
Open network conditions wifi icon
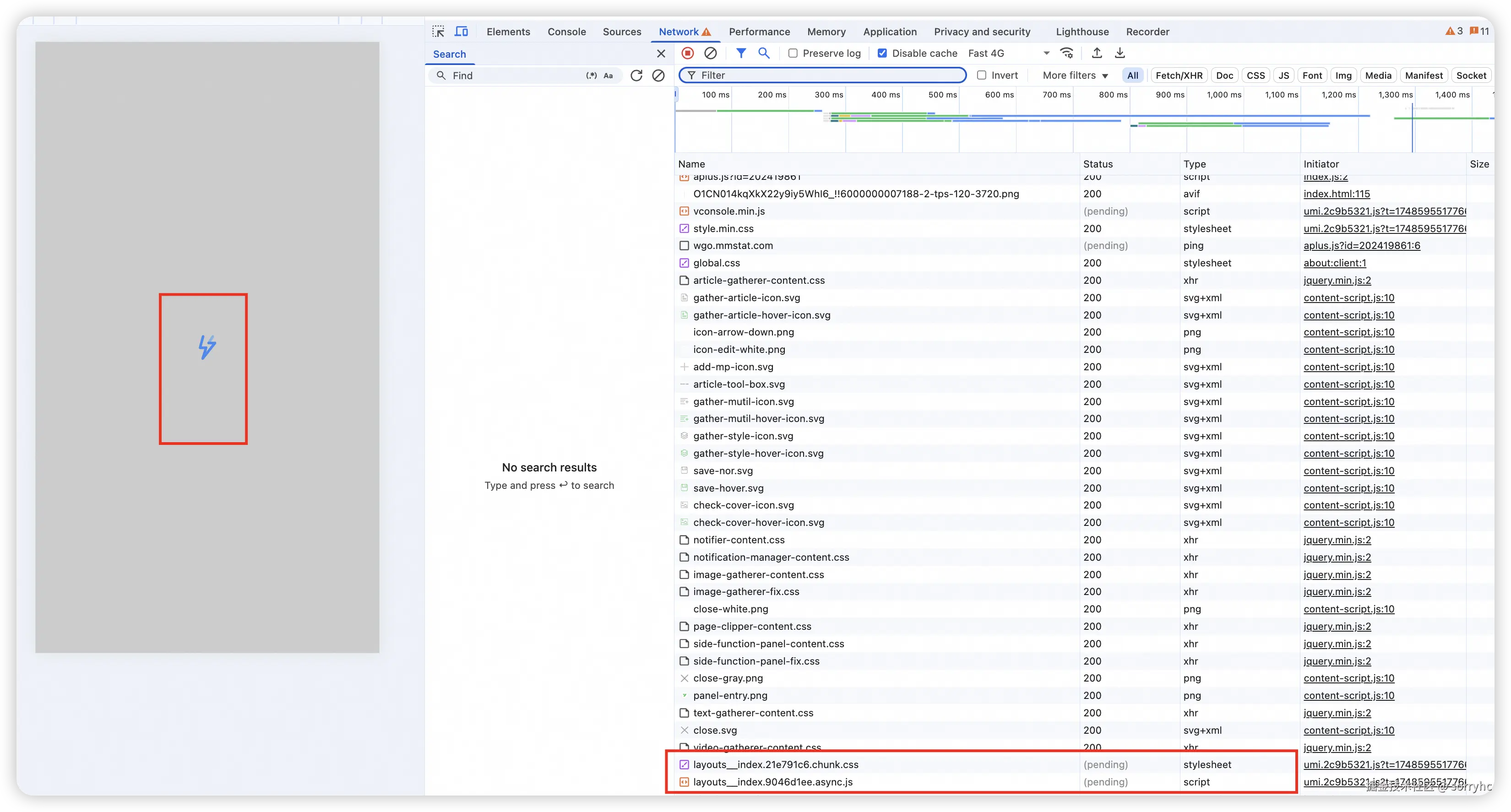[1067, 54]
